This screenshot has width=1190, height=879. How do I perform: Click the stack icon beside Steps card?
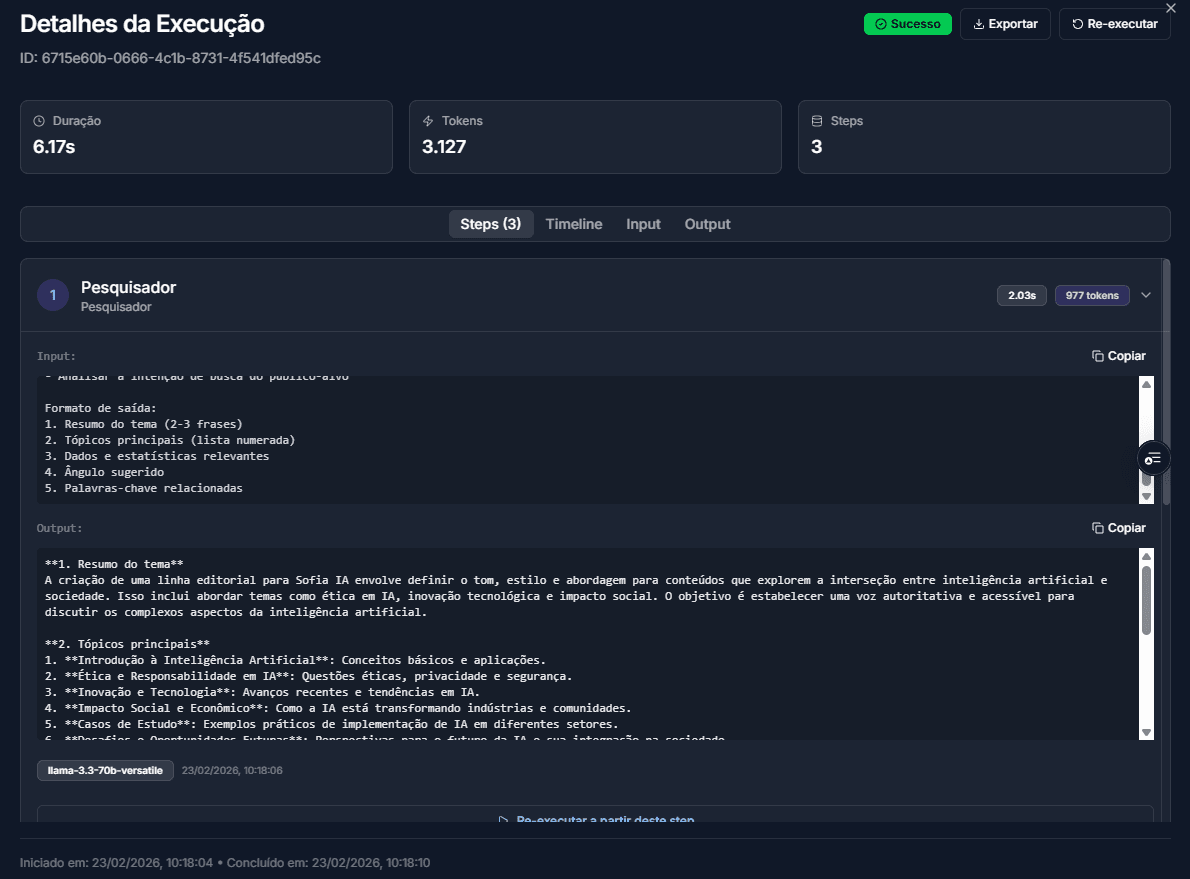point(817,121)
